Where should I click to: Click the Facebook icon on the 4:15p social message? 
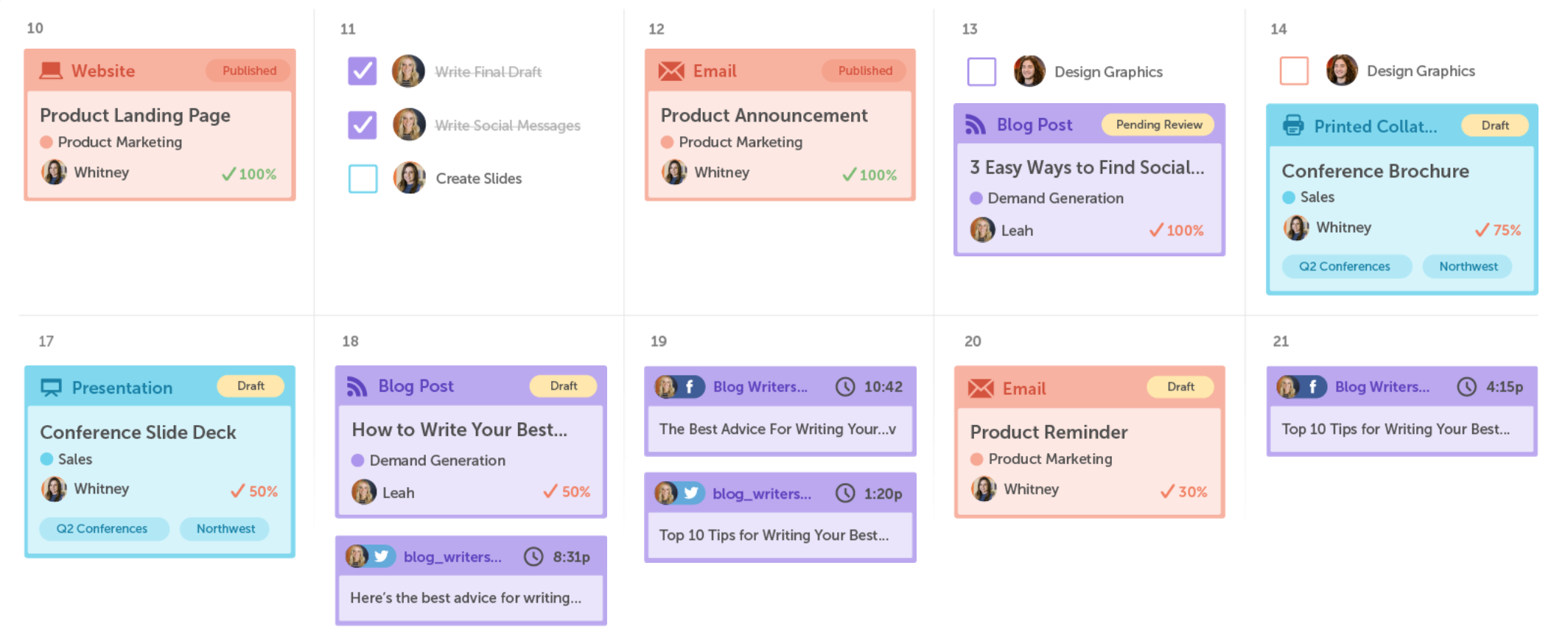tap(1312, 387)
